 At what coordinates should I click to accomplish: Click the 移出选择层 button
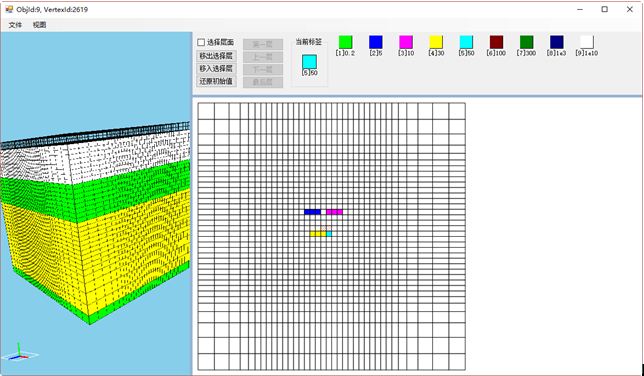click(216, 56)
